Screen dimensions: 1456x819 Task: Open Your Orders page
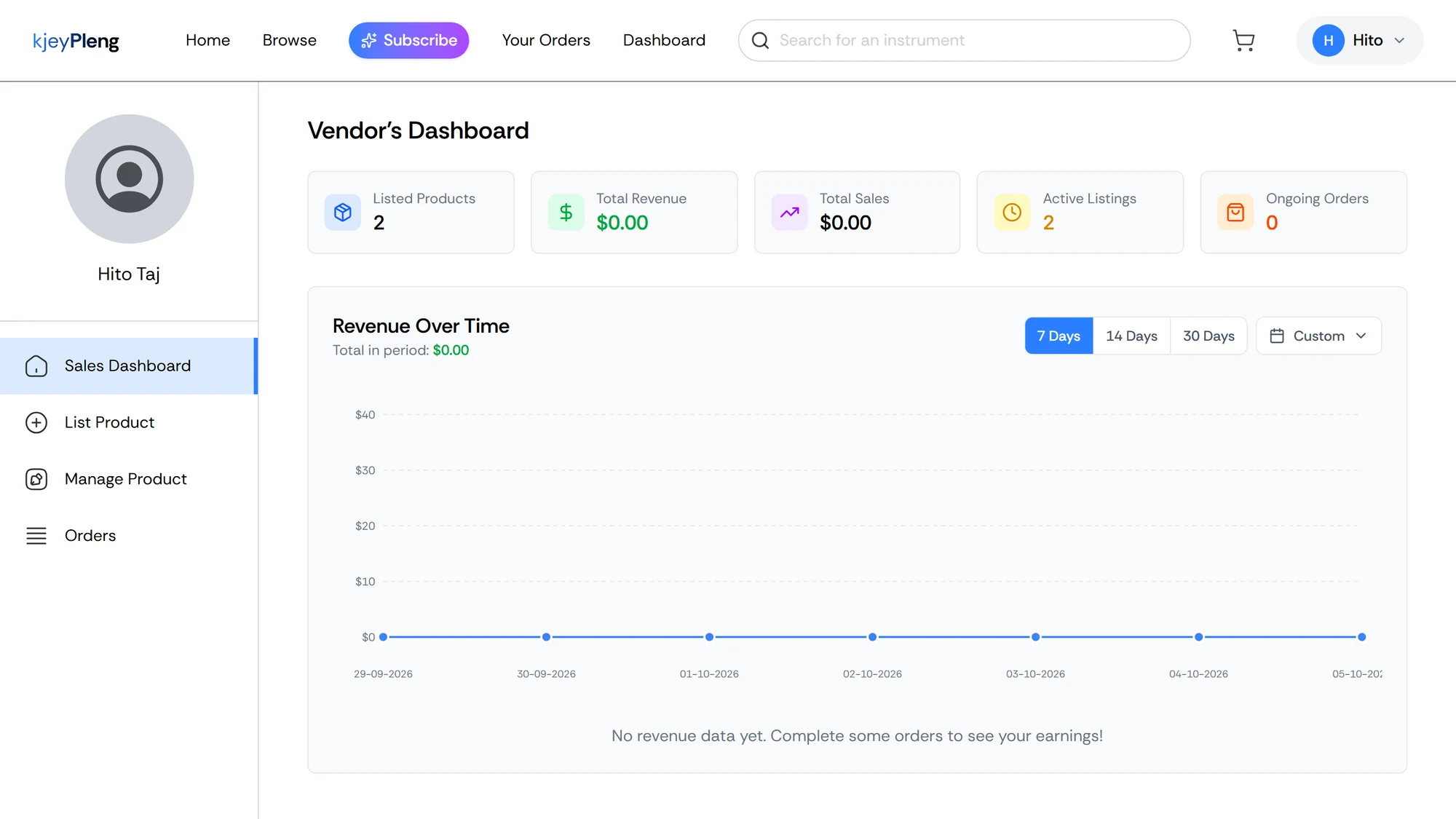[x=546, y=41]
